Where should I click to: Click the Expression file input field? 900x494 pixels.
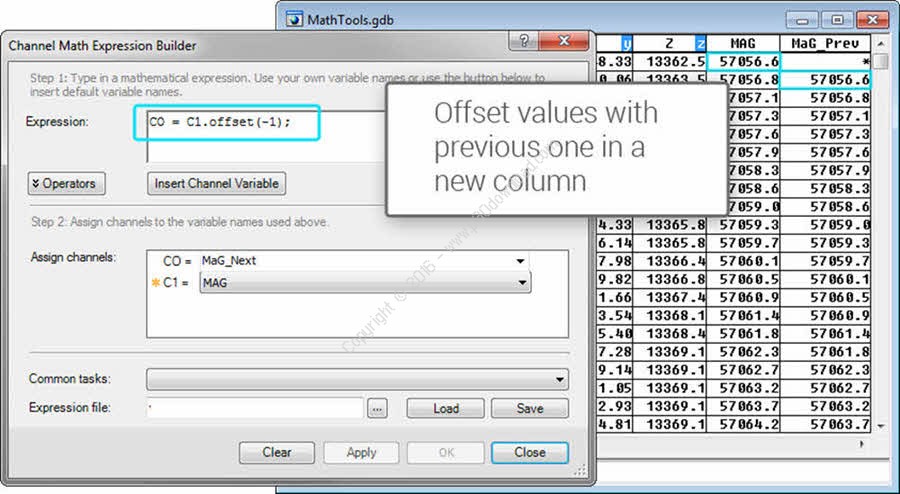[x=255, y=409]
